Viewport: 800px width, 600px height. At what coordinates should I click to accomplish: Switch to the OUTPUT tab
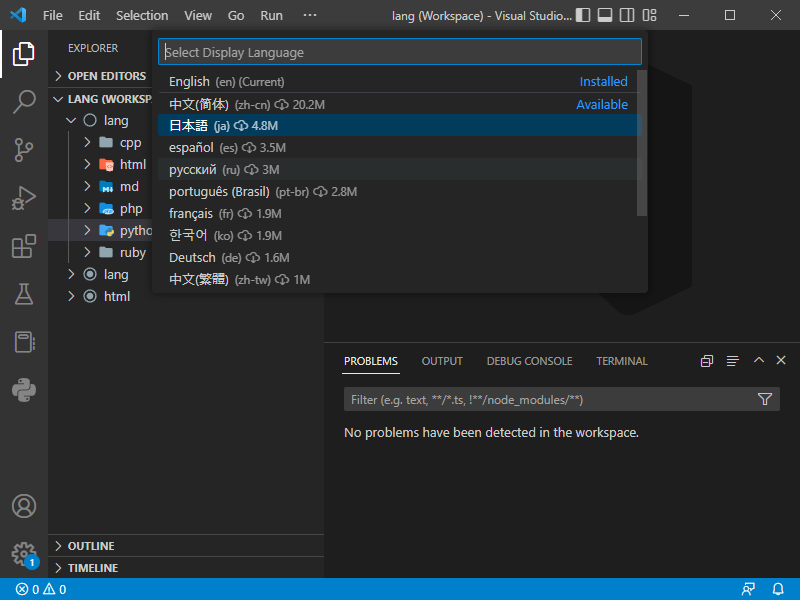442,361
